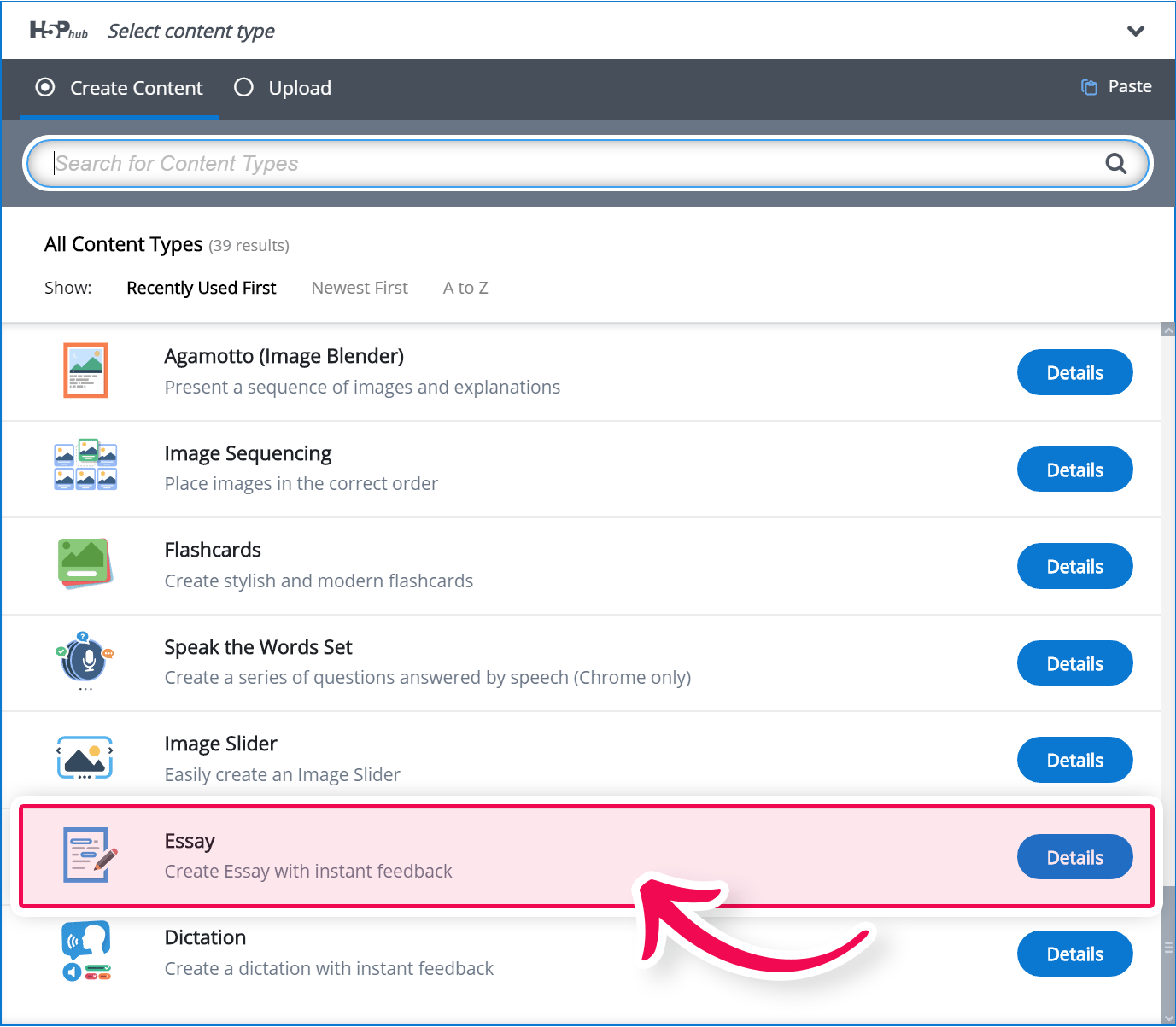Viewport: 1176px width, 1027px height.
Task: Click the Essay content type icon
Action: pos(90,855)
